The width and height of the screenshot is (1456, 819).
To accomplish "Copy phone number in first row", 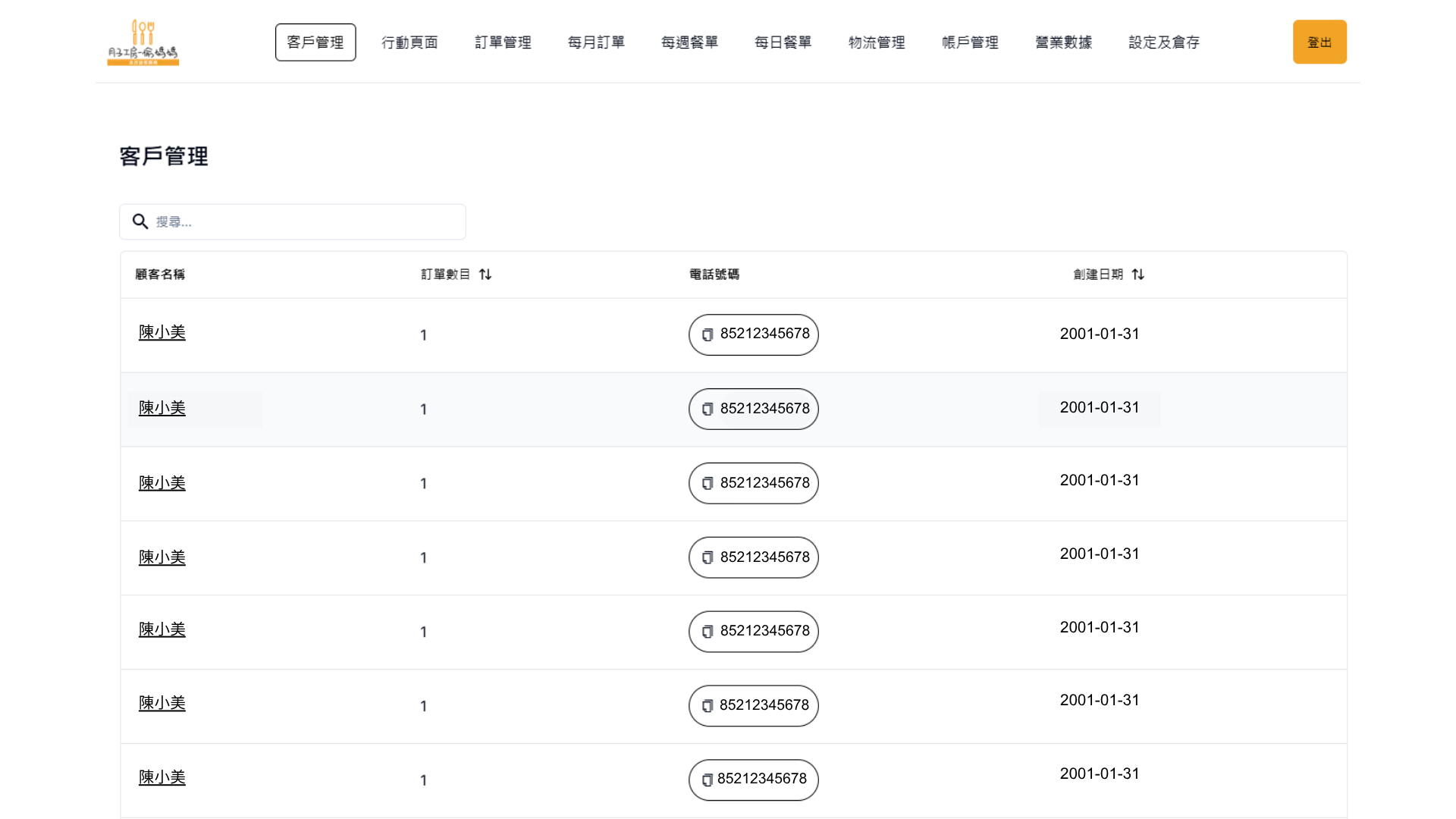I will (x=708, y=335).
